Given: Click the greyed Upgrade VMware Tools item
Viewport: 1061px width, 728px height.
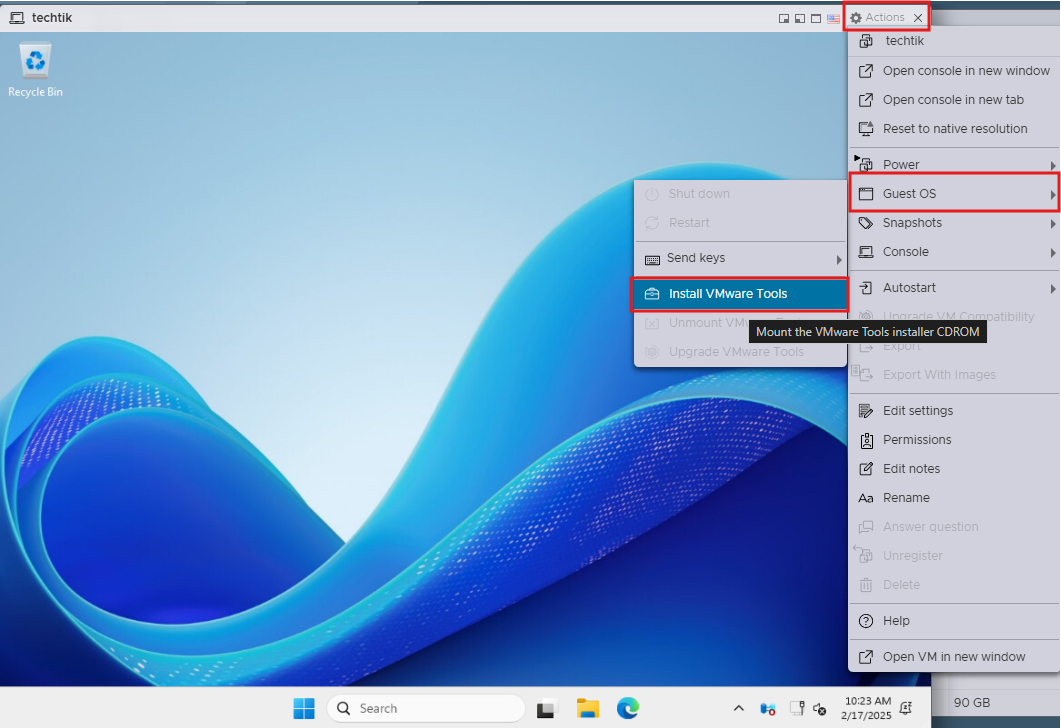Looking at the screenshot, I should tap(740, 352).
